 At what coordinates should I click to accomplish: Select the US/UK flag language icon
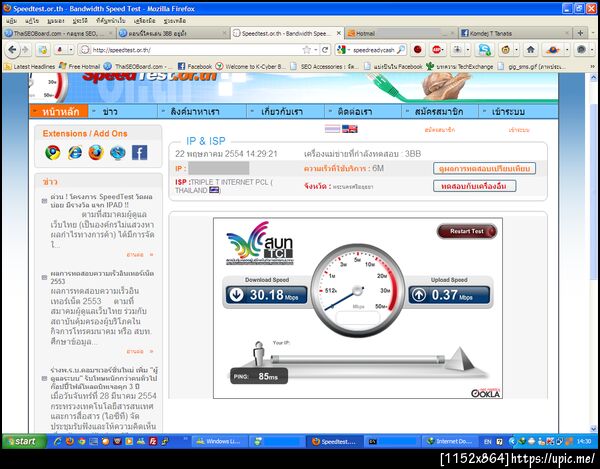(x=350, y=129)
